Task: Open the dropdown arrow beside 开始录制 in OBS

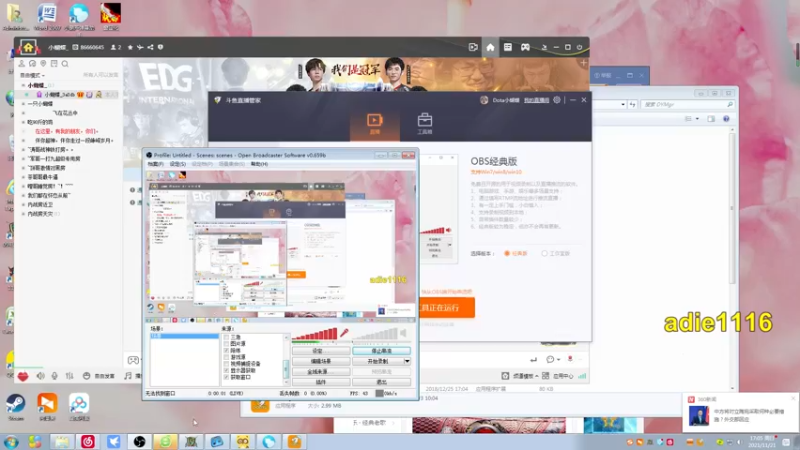Action: point(407,361)
